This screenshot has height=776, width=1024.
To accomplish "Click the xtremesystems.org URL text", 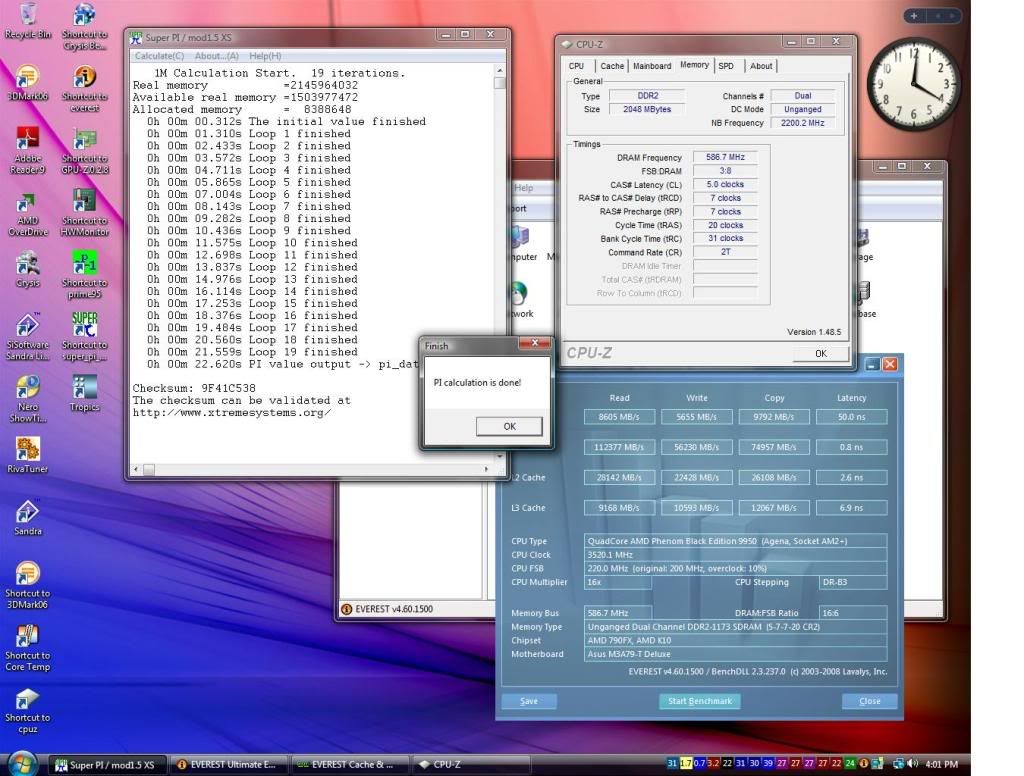I will (x=232, y=412).
